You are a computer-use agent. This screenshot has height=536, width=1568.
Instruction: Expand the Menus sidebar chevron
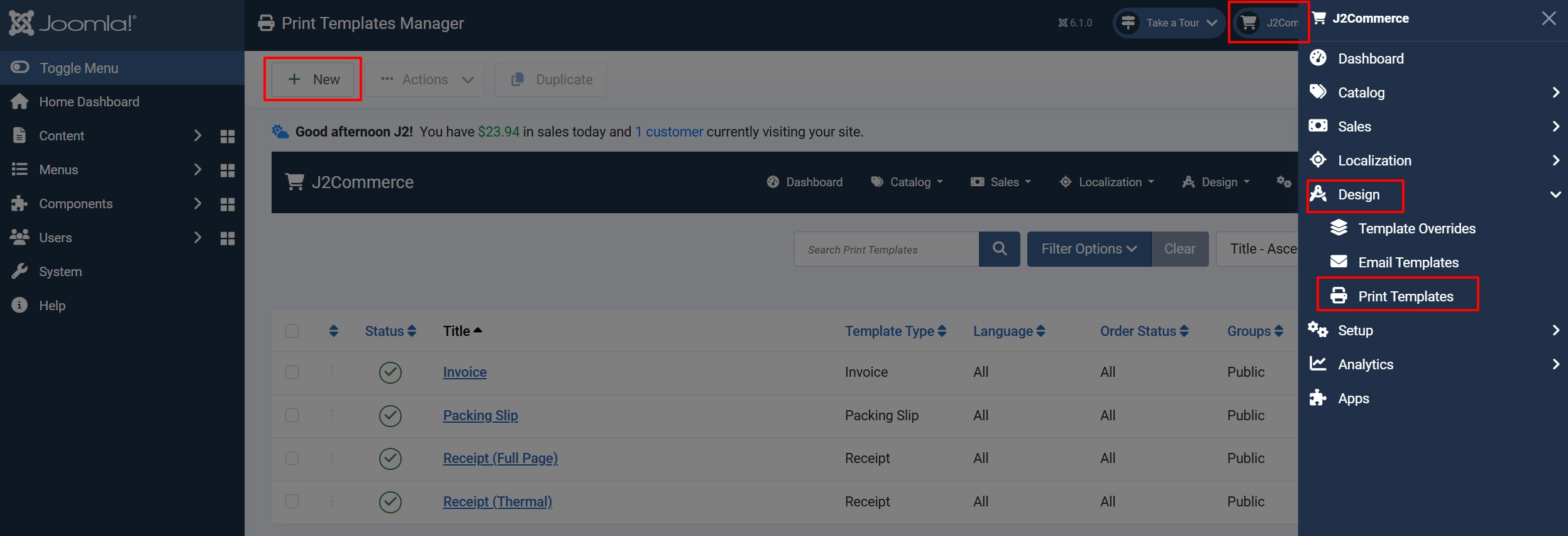197,170
